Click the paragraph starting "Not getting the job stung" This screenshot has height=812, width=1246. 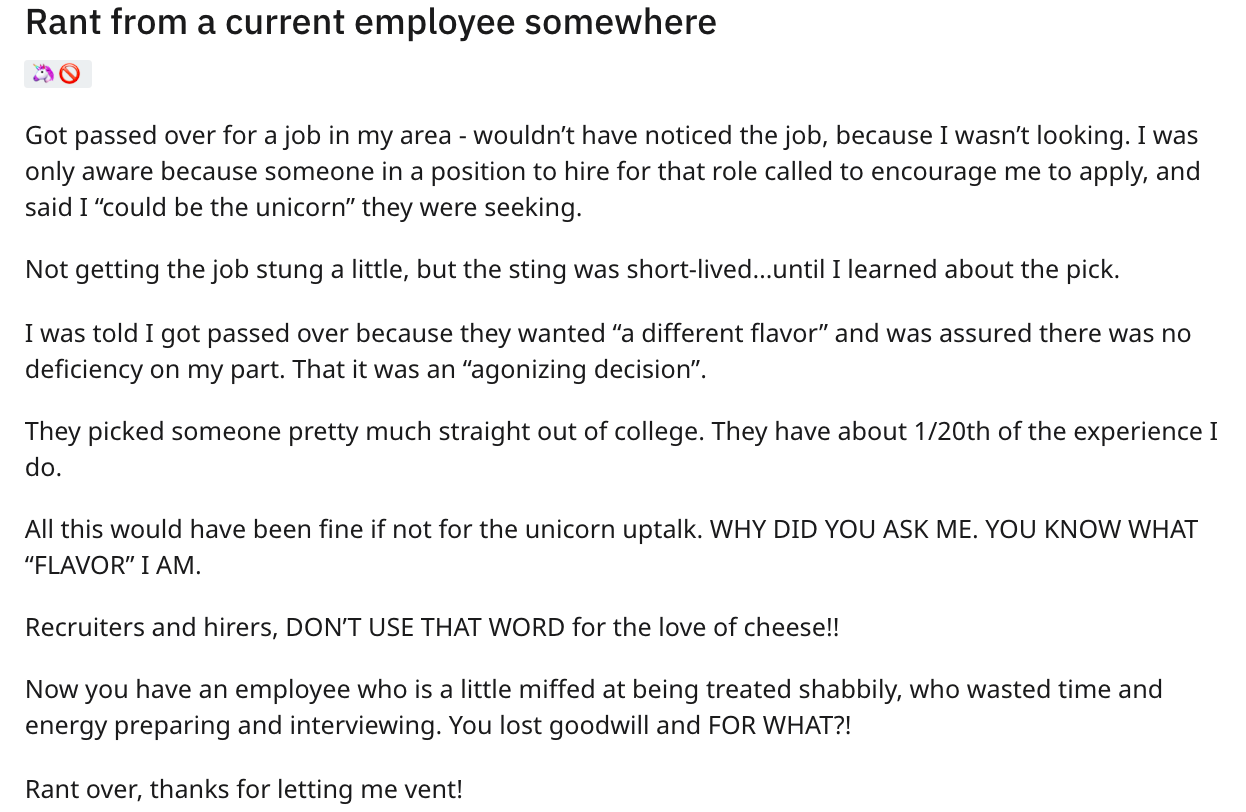coord(571,269)
